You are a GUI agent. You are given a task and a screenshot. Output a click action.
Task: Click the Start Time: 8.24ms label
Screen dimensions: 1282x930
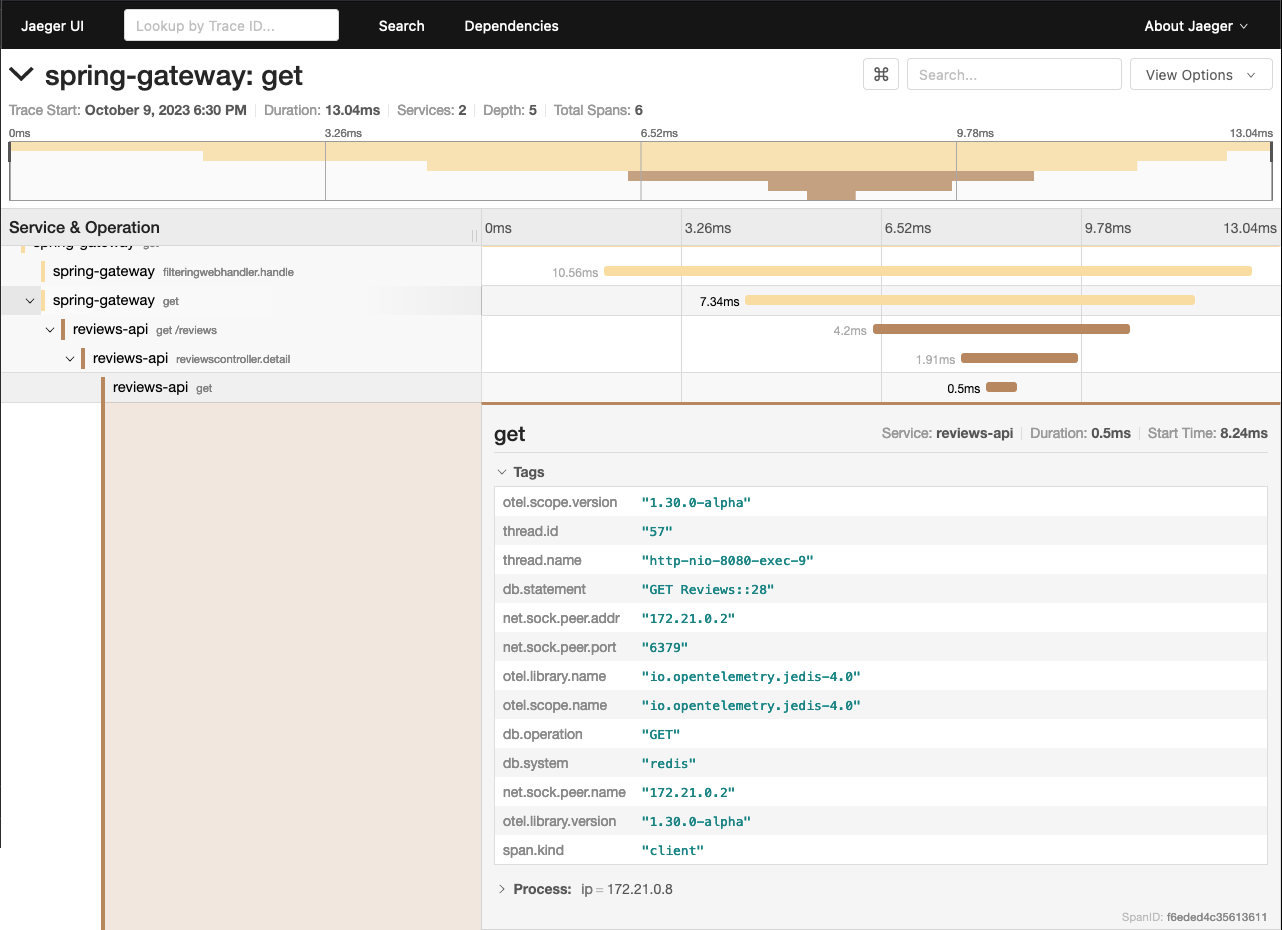(1208, 433)
